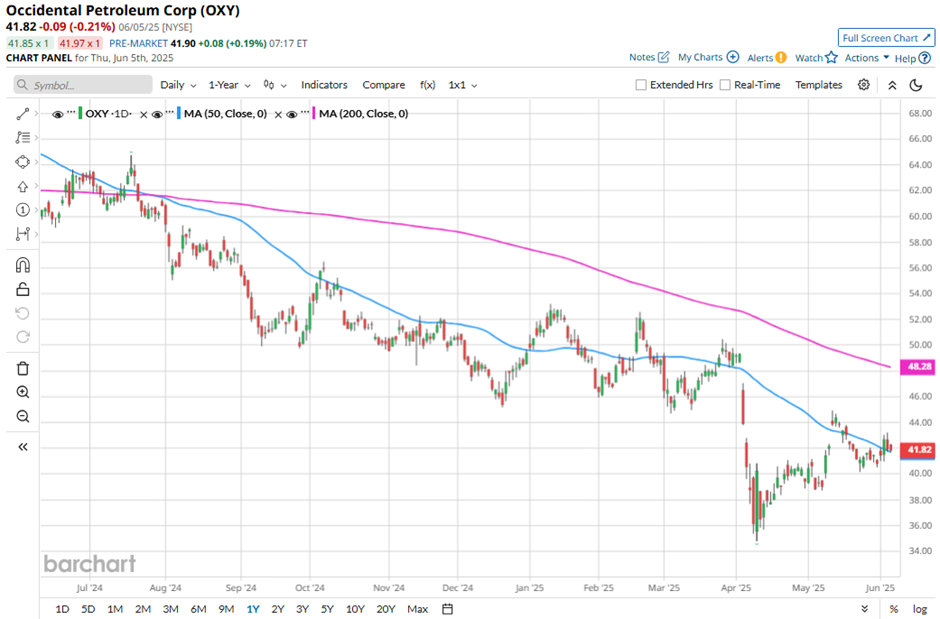The image size is (940, 619).
Task: Open the 1x1 grid layout dropdown
Action: (463, 85)
